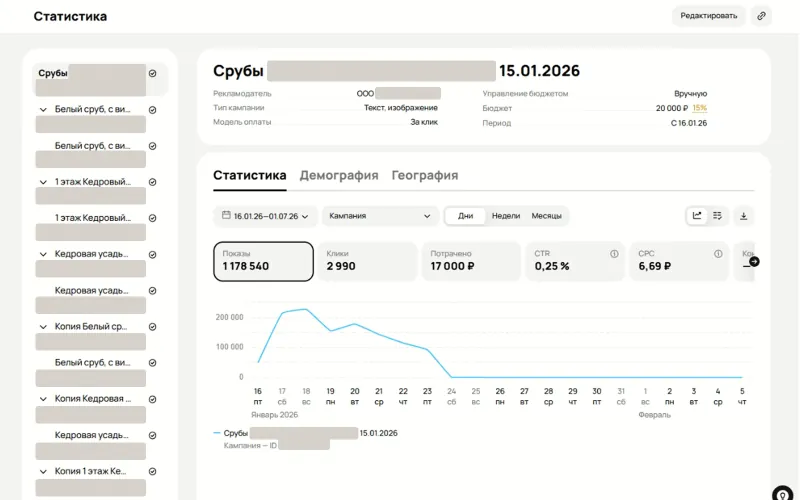800x500 pixels.
Task: Click the 15% budget link
Action: tap(699, 108)
